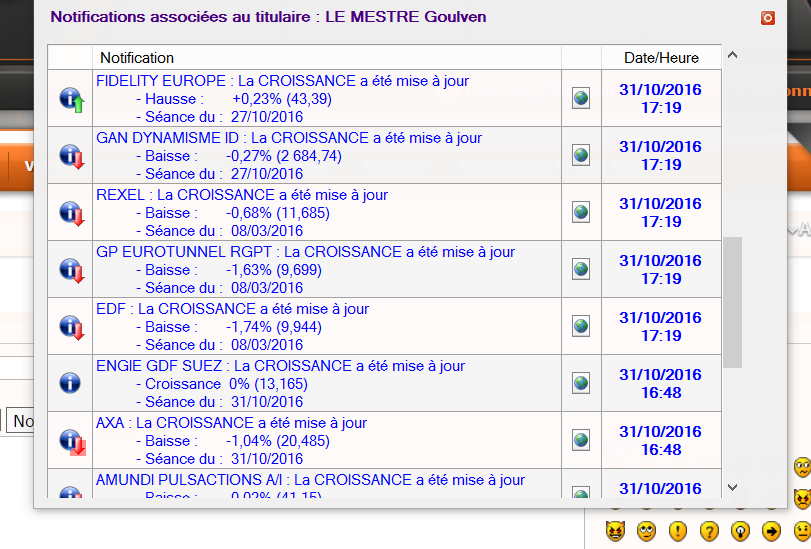This screenshot has height=549, width=811.
Task: Click the FIDELITY EUROPE upward trend info icon
Action: [72, 98]
